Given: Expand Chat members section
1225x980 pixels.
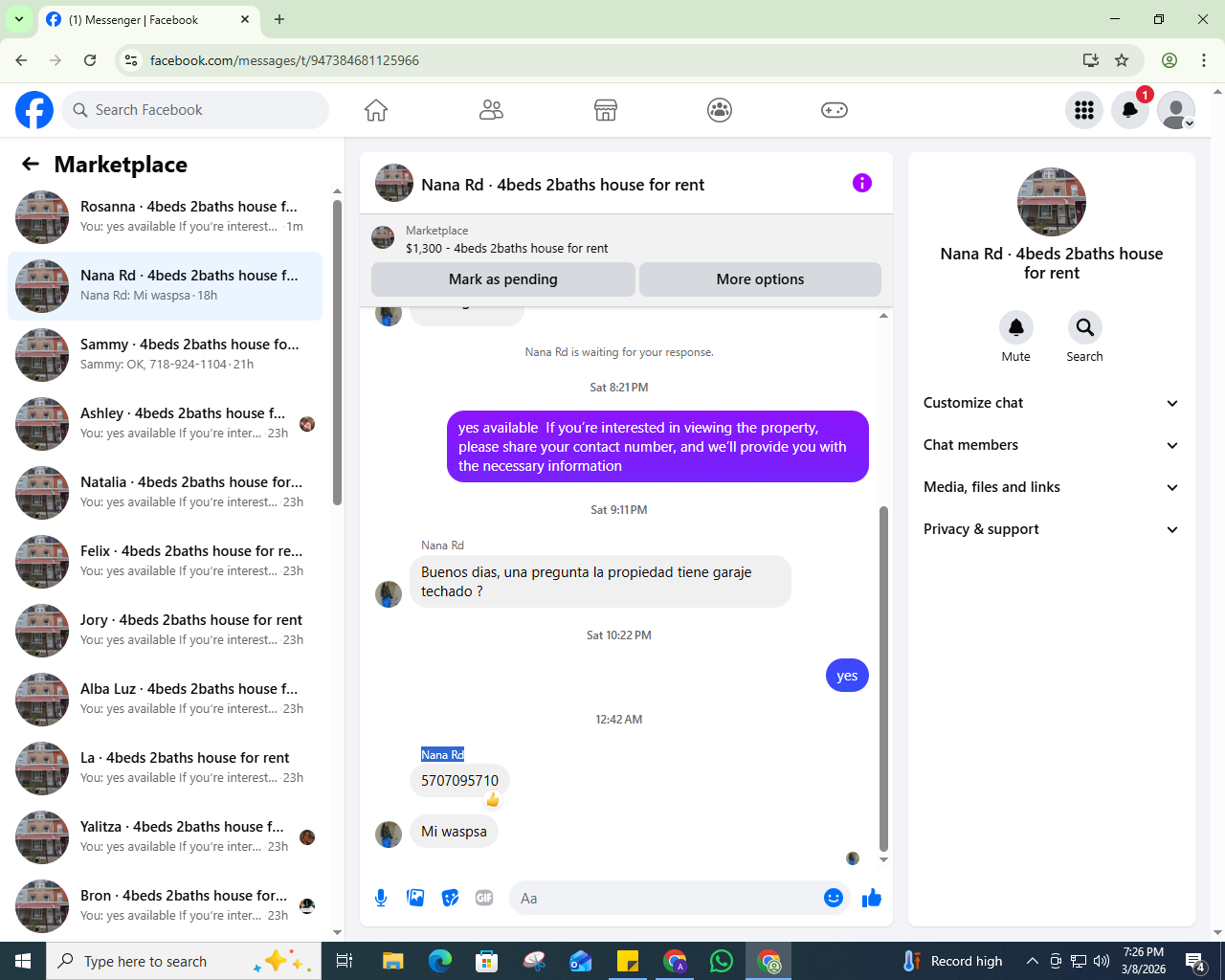Looking at the screenshot, I should (1052, 445).
